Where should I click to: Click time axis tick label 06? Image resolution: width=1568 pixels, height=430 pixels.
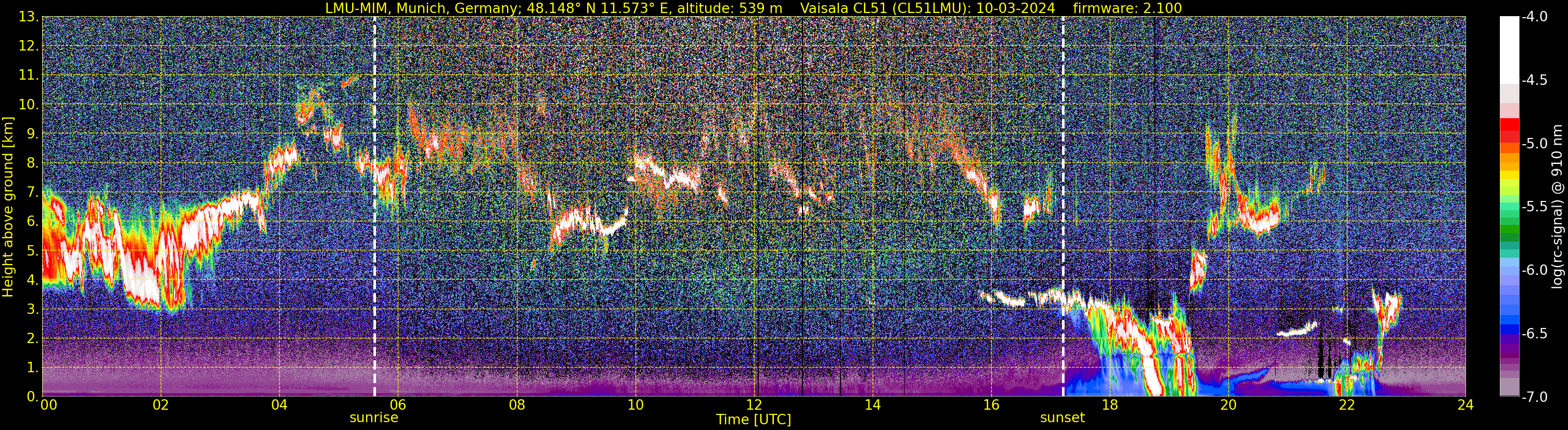tap(397, 405)
